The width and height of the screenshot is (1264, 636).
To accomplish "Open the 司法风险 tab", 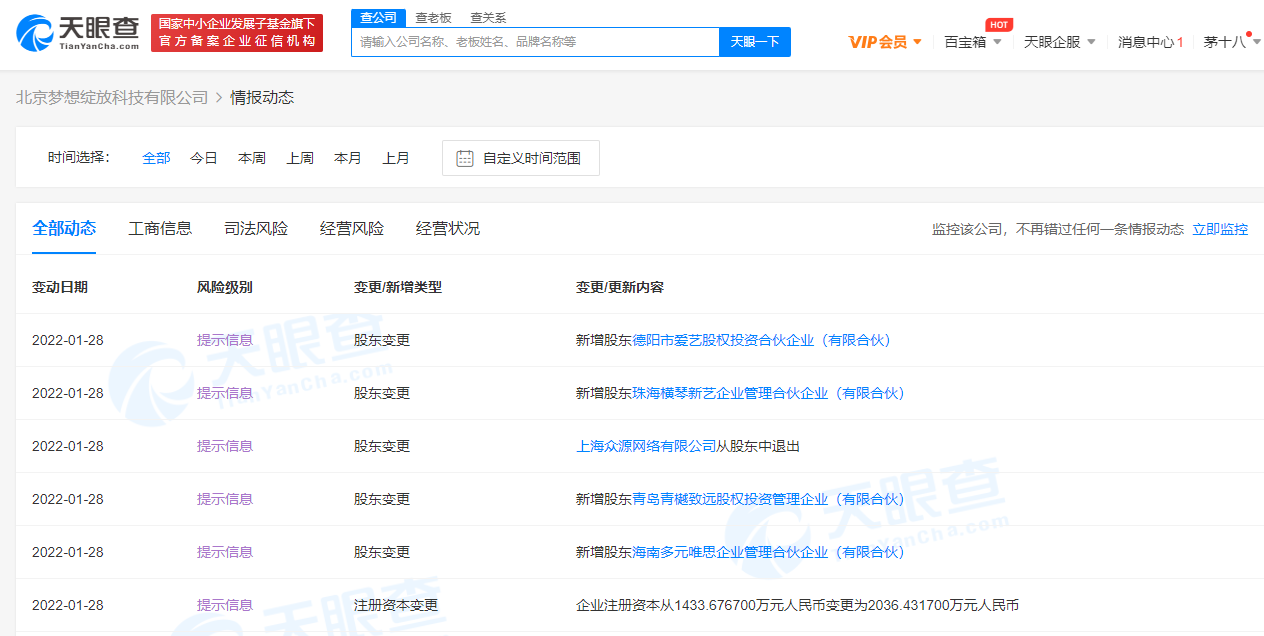I will coord(256,229).
